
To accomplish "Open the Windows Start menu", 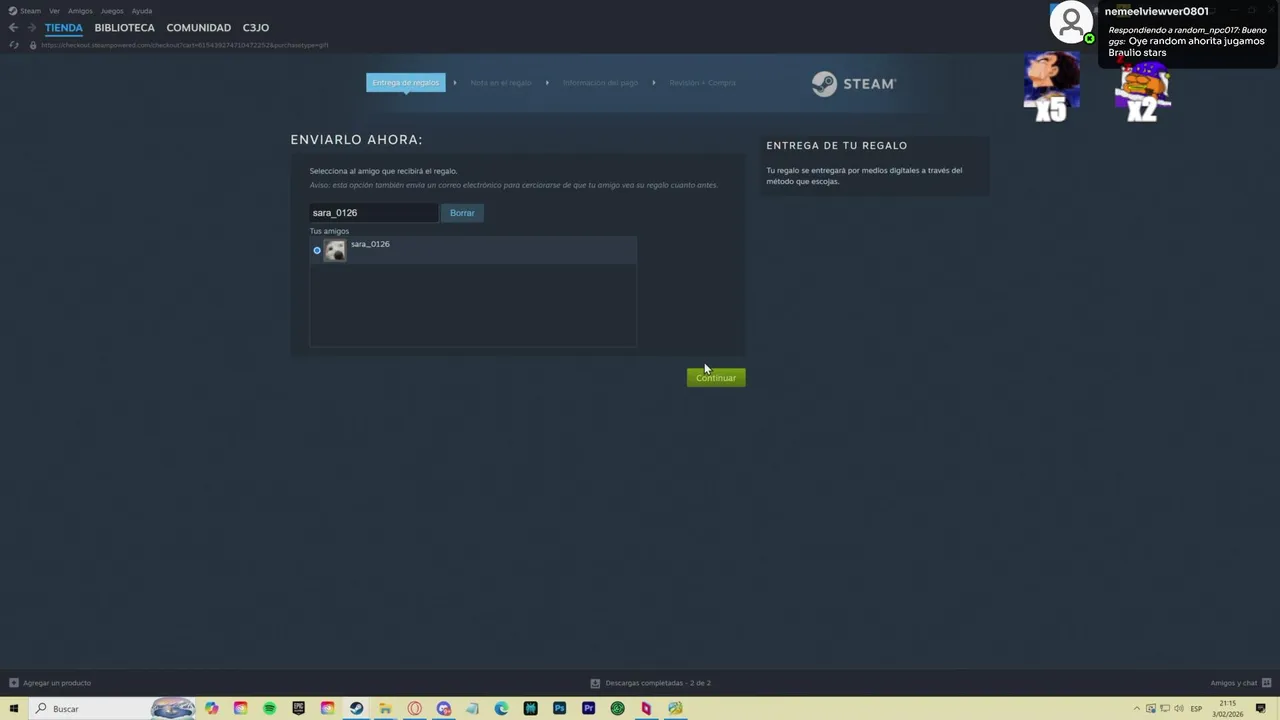I will (13, 708).
